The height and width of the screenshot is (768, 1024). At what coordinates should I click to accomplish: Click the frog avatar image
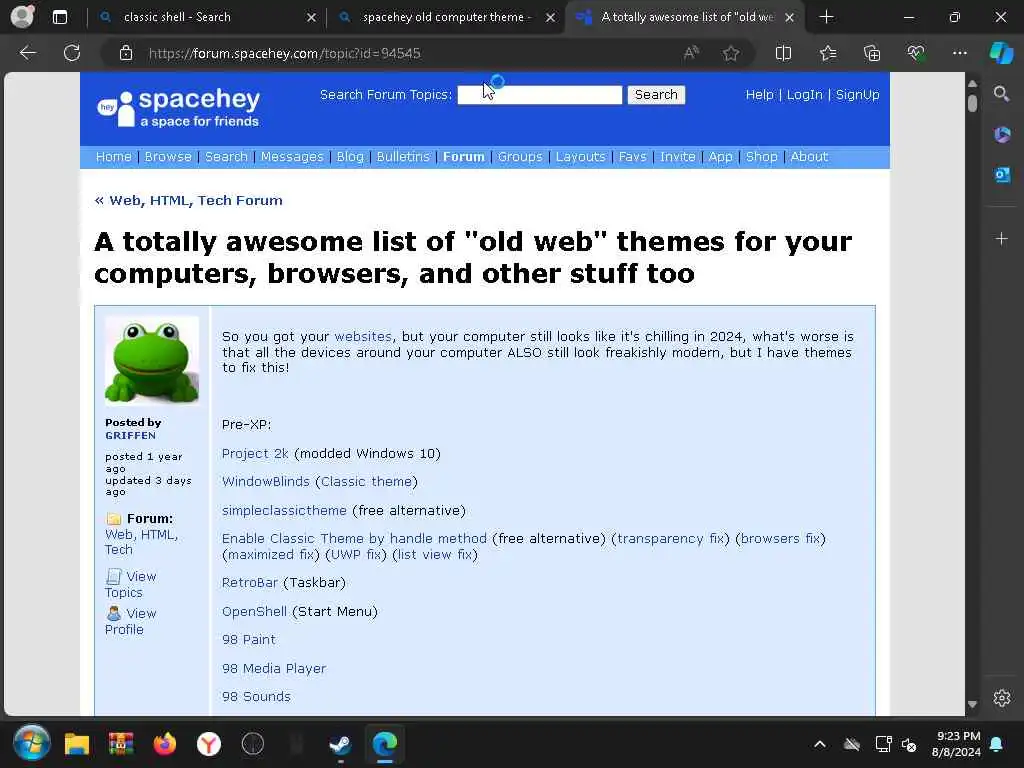click(x=152, y=360)
